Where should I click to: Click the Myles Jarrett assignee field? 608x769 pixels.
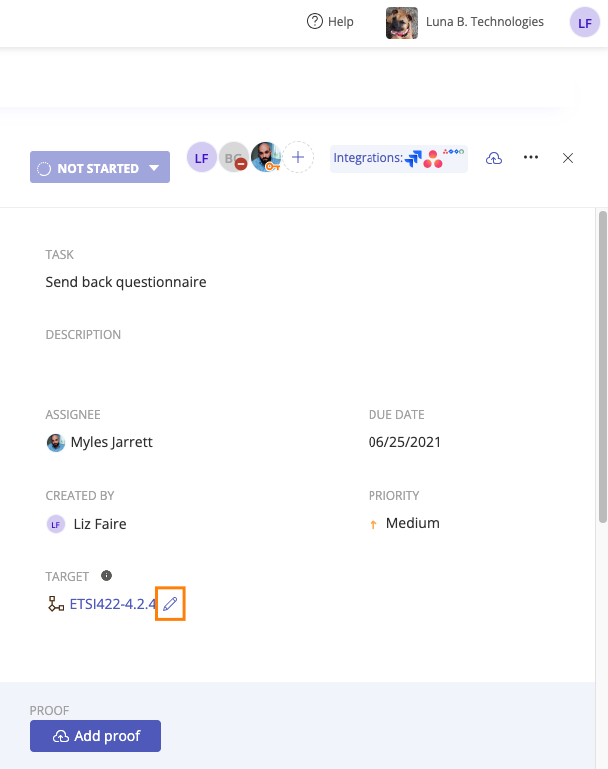pos(100,442)
